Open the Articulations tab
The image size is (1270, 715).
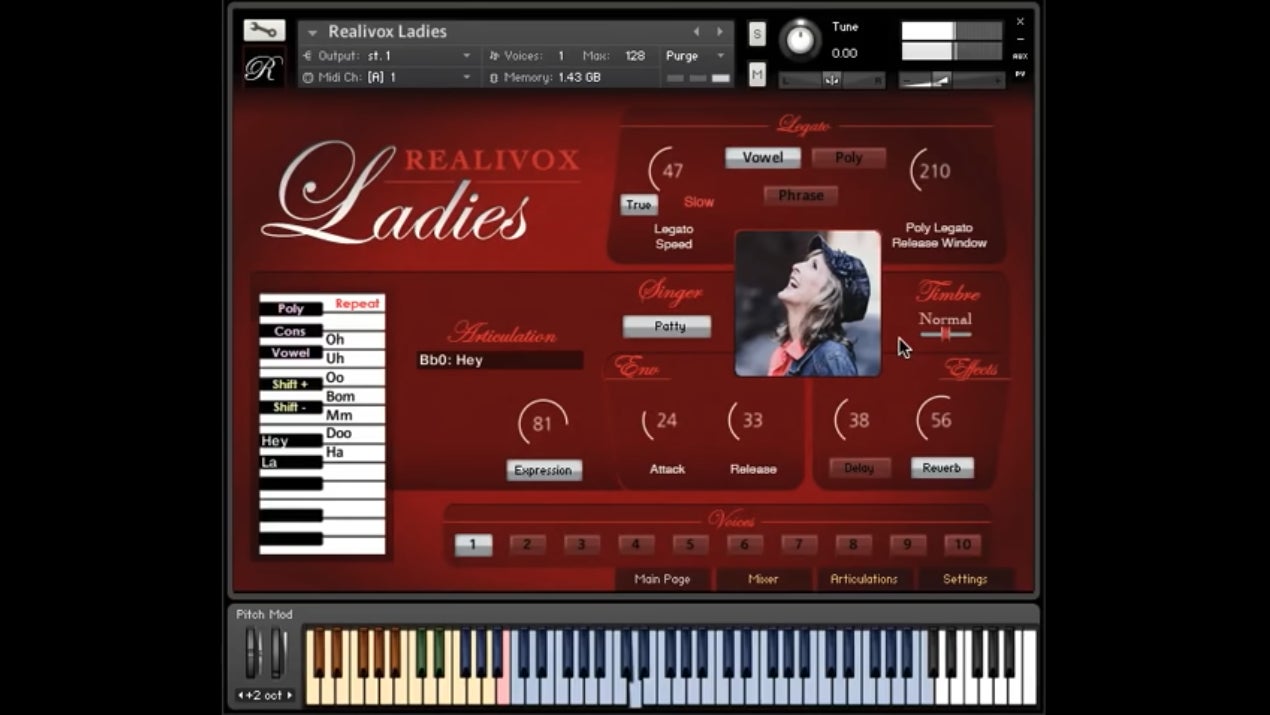(x=864, y=579)
